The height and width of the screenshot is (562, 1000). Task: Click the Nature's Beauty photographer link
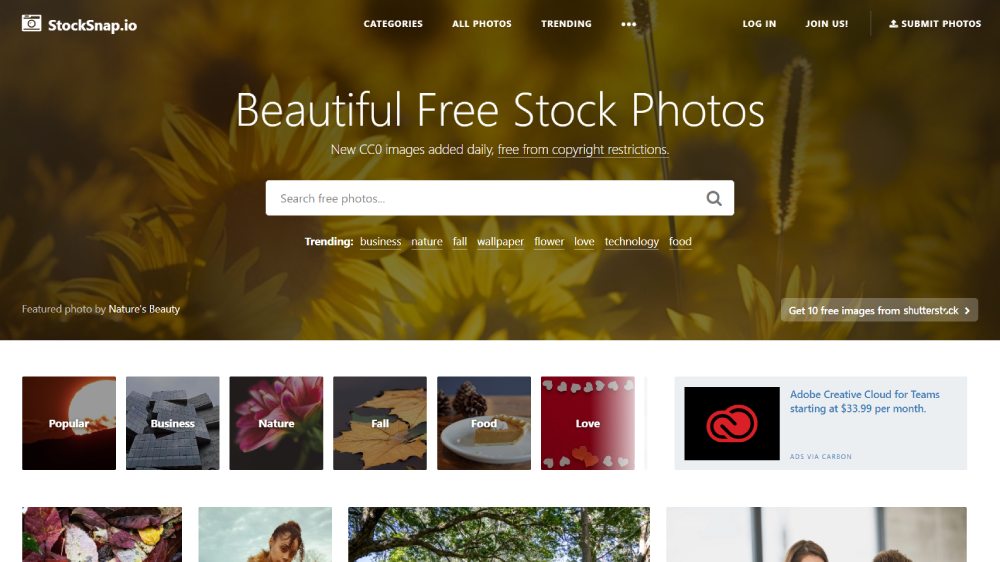point(144,309)
